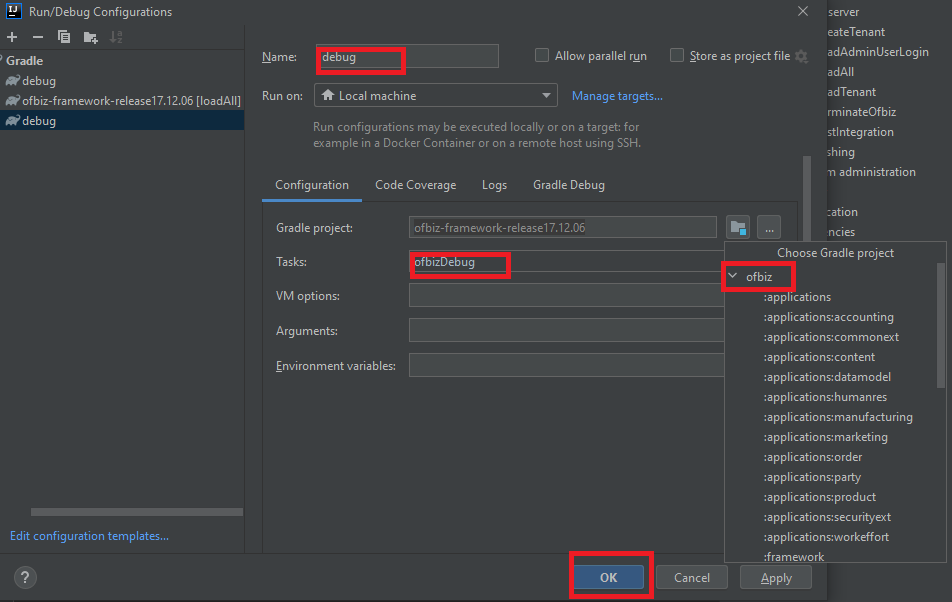Click the Name input field

tap(407, 56)
